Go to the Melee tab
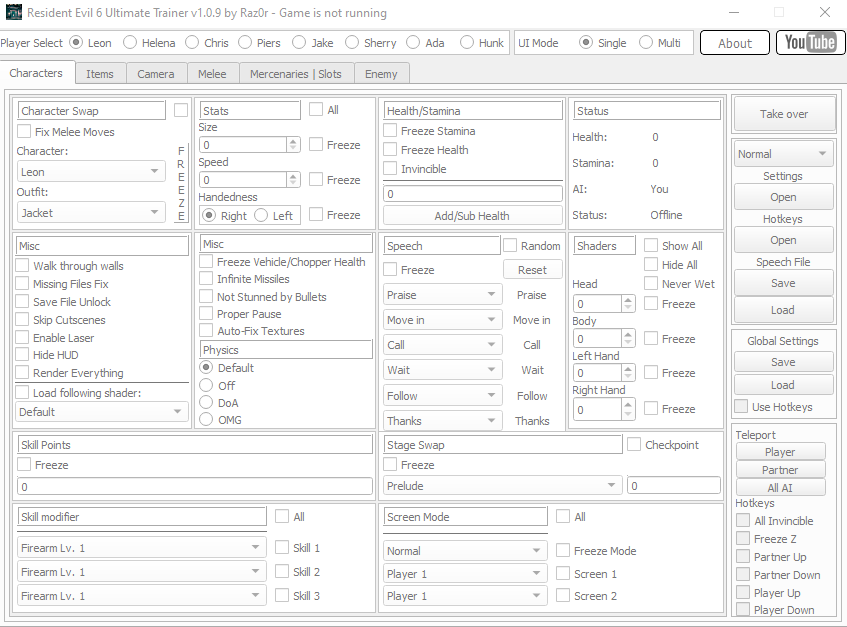The image size is (847, 627). coord(212,74)
